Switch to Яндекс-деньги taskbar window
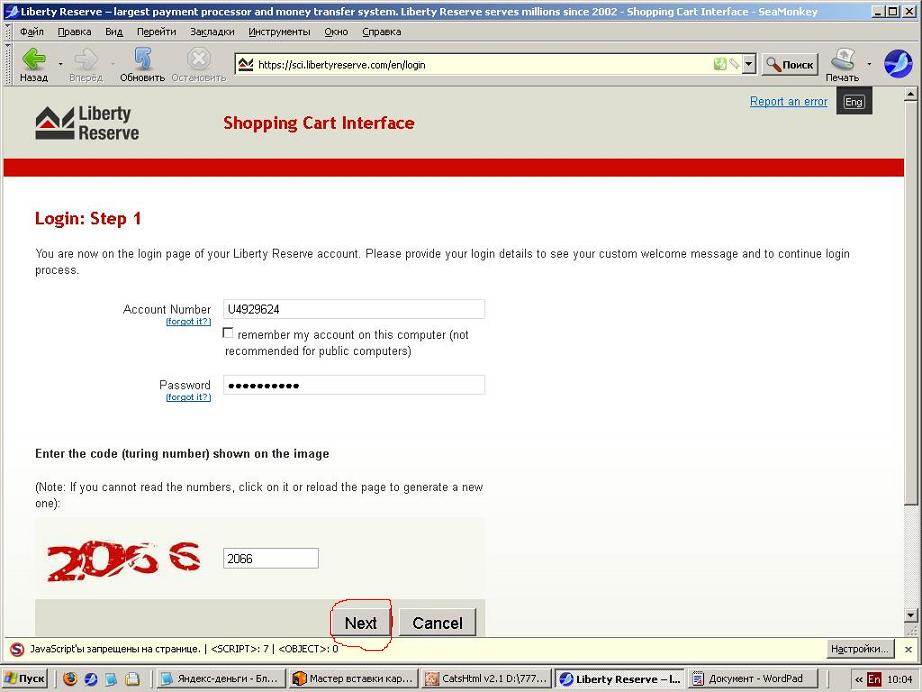 221,679
